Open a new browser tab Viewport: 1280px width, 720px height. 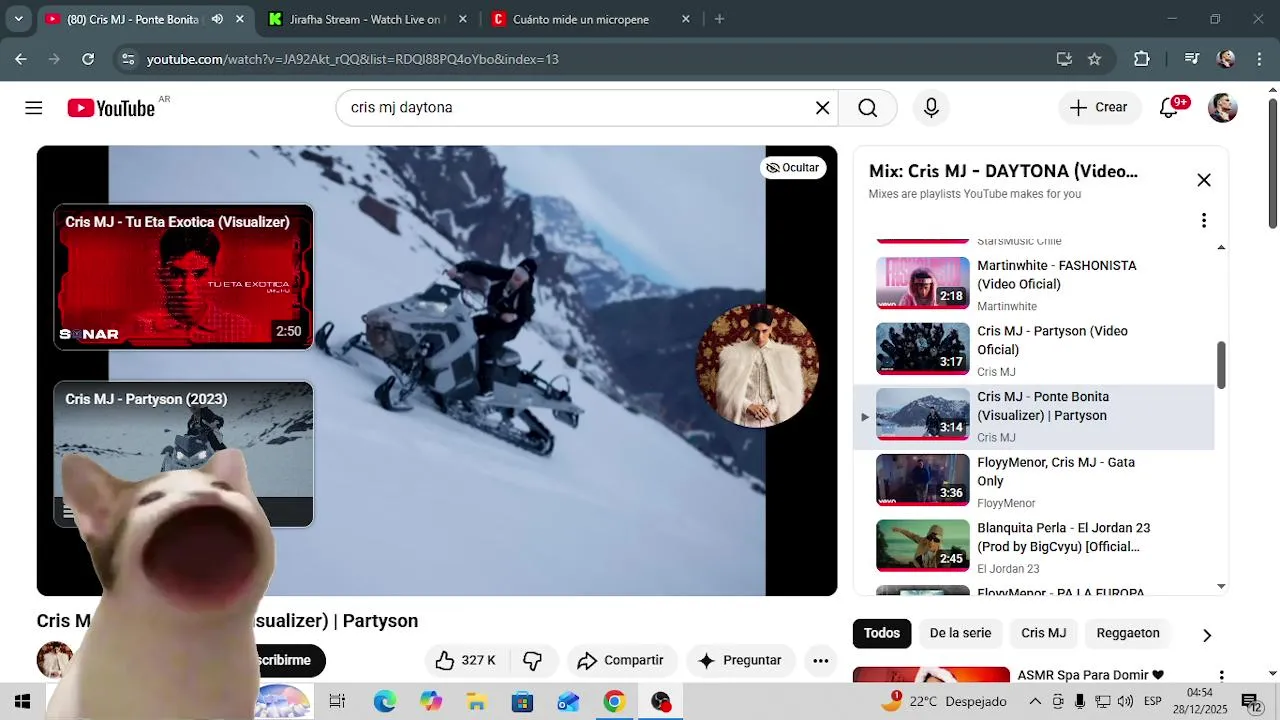coord(719,19)
